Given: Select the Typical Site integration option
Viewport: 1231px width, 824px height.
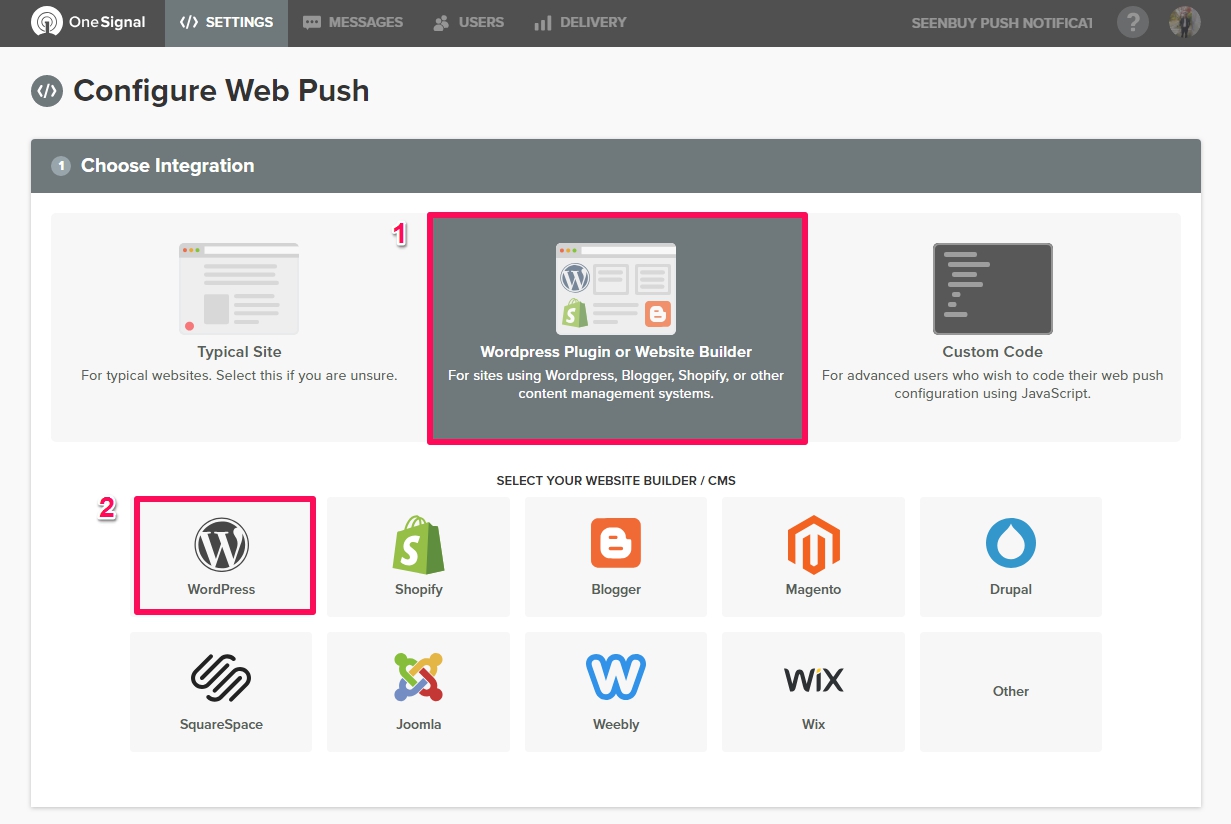Looking at the screenshot, I should tap(239, 327).
